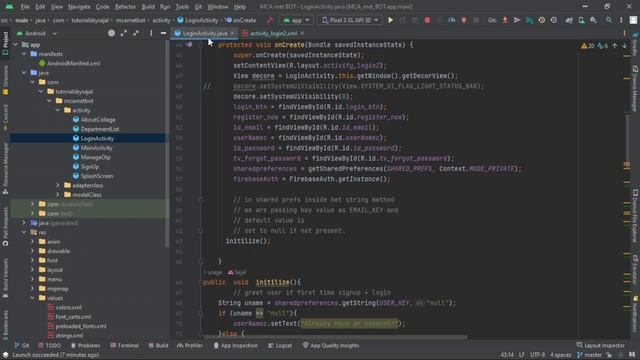Toggle the Commit side panel
This screenshot has height=360, width=640.
pos(5,117)
